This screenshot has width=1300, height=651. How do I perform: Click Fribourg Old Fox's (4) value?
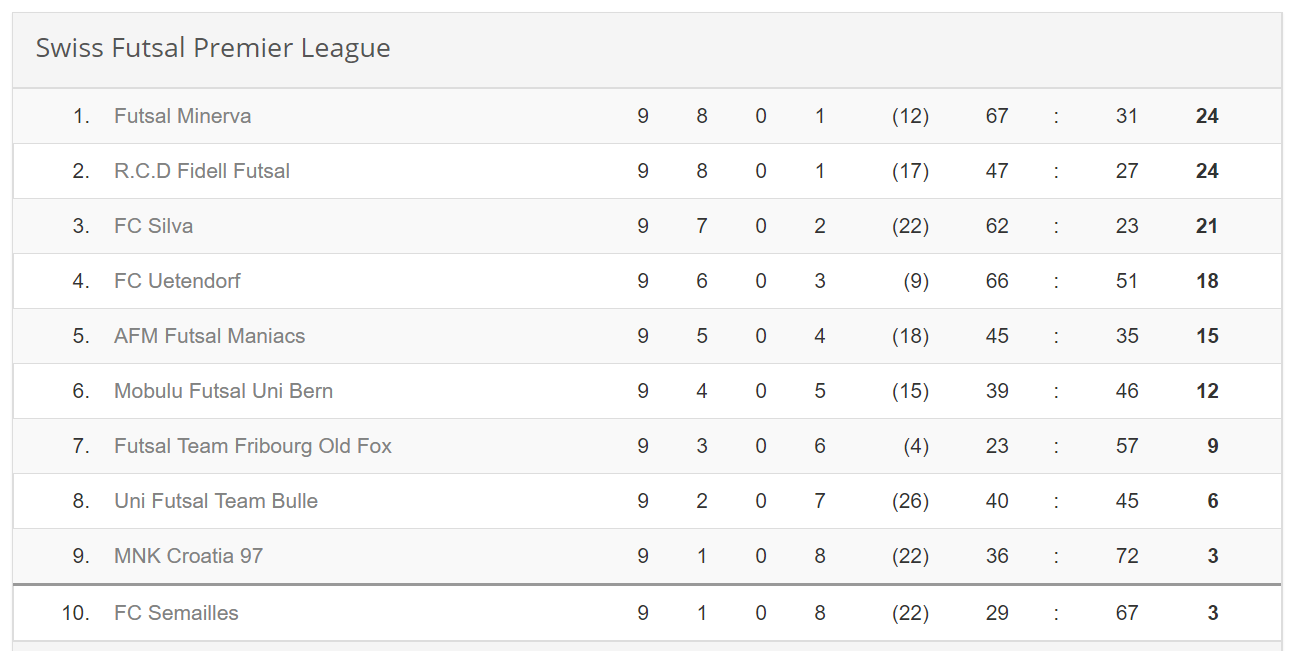tap(916, 446)
